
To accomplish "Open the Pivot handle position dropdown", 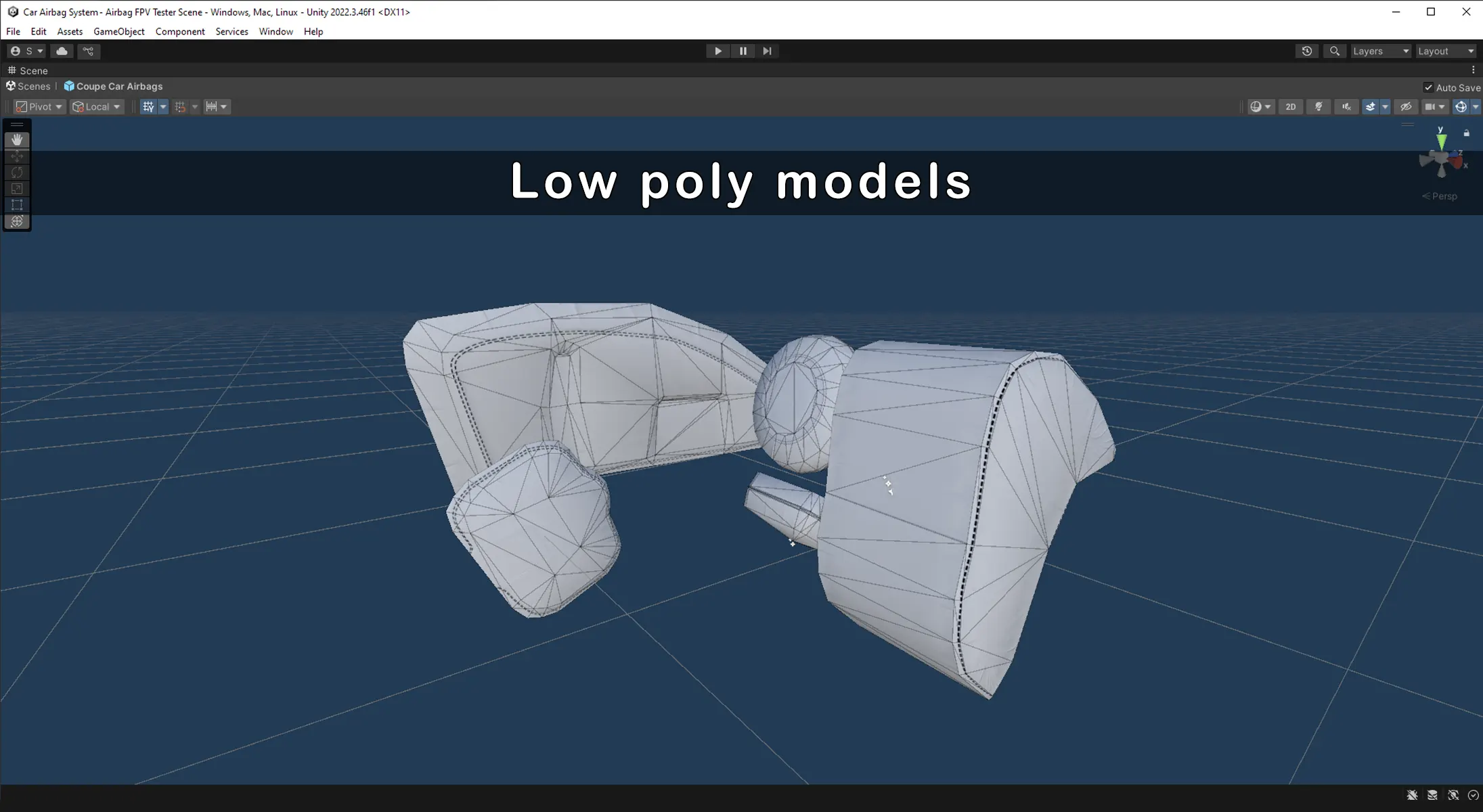I will [x=39, y=107].
